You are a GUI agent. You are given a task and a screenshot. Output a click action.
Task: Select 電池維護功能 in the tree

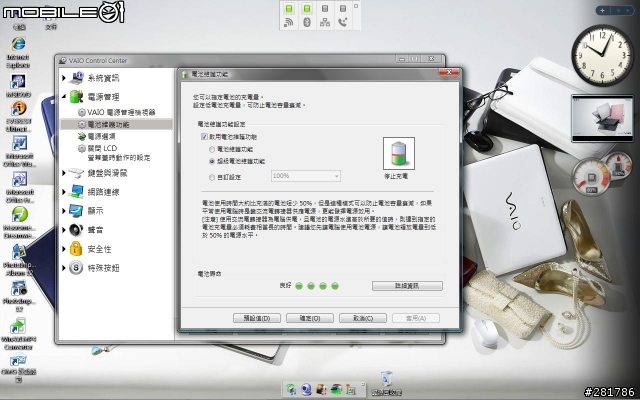click(116, 124)
